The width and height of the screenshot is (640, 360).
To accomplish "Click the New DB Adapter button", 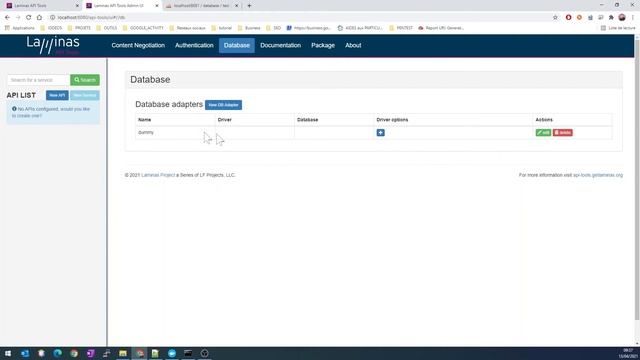I will click(x=223, y=105).
